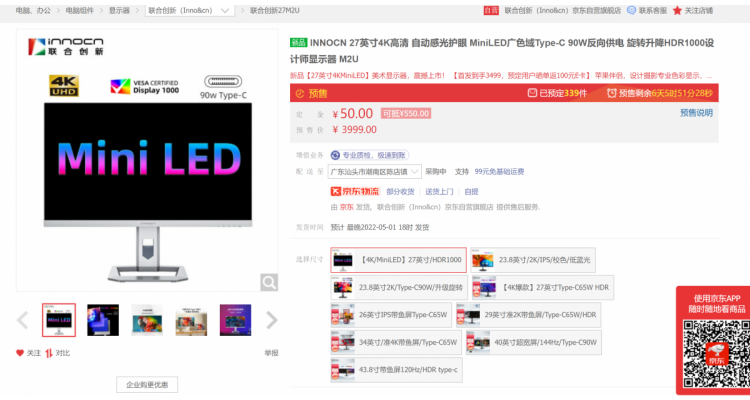Click 自提 pickup link

coord(471,191)
